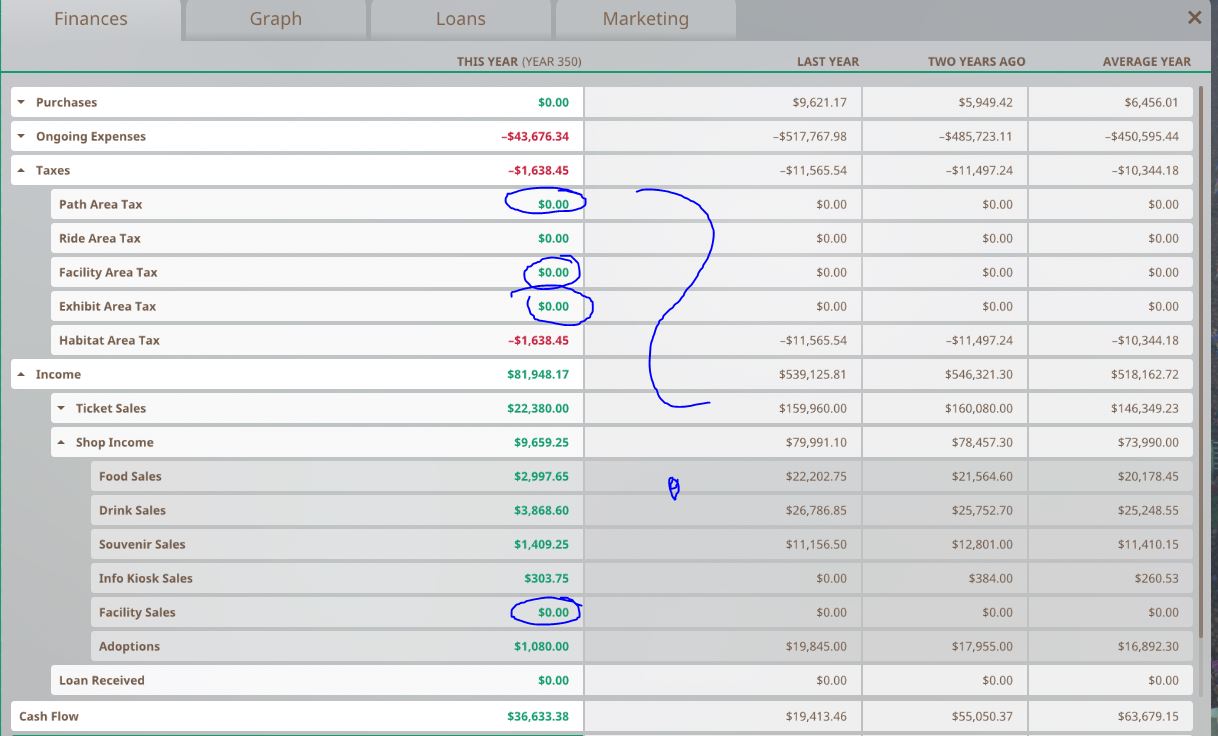1218x736 pixels.
Task: Click average year Adoptions value $16,892.30
Action: point(1148,646)
